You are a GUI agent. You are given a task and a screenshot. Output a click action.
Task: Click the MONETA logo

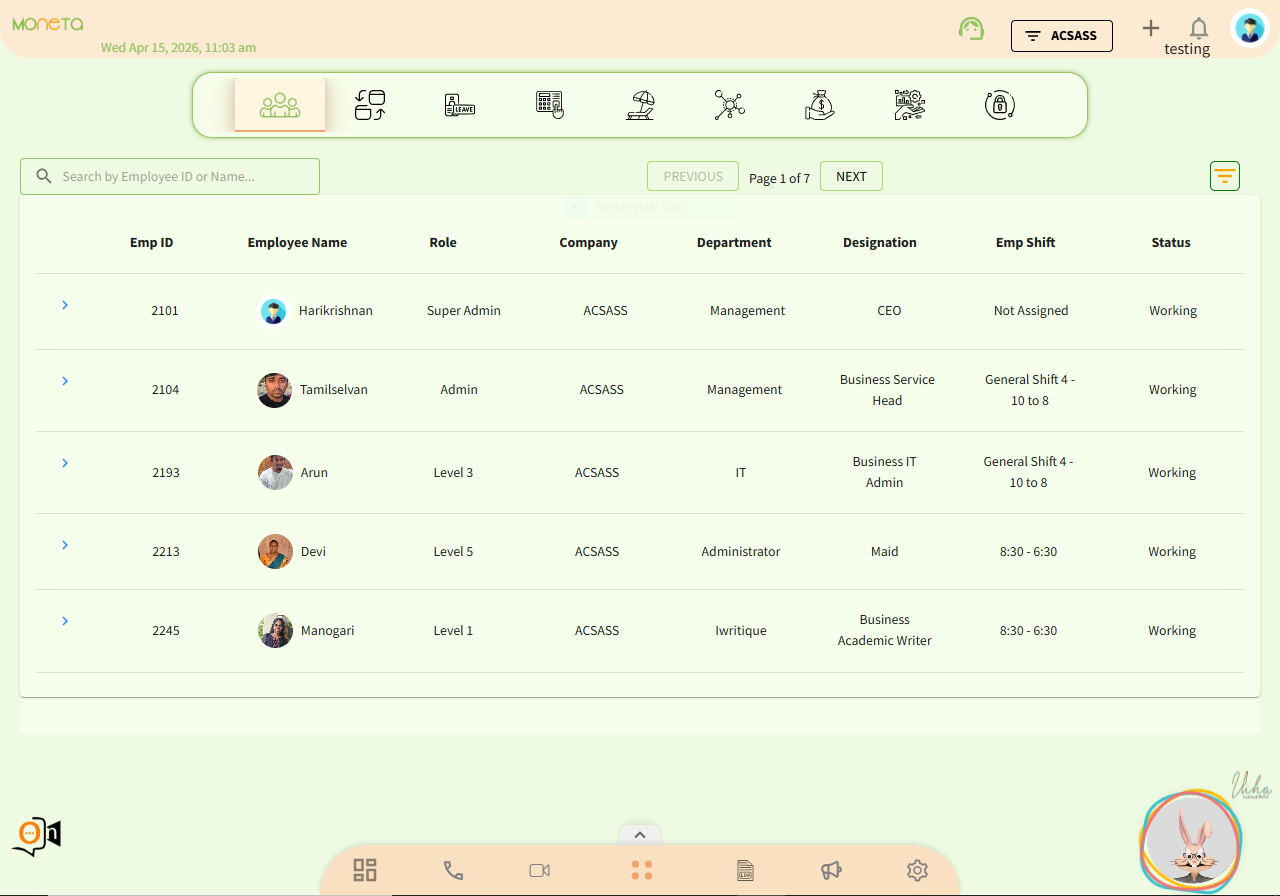[48, 24]
